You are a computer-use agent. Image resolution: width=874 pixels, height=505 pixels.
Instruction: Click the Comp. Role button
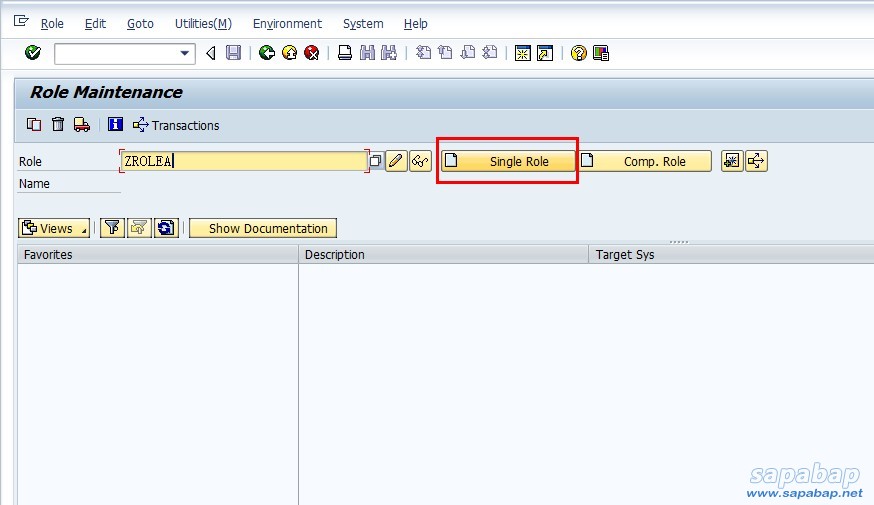645,161
